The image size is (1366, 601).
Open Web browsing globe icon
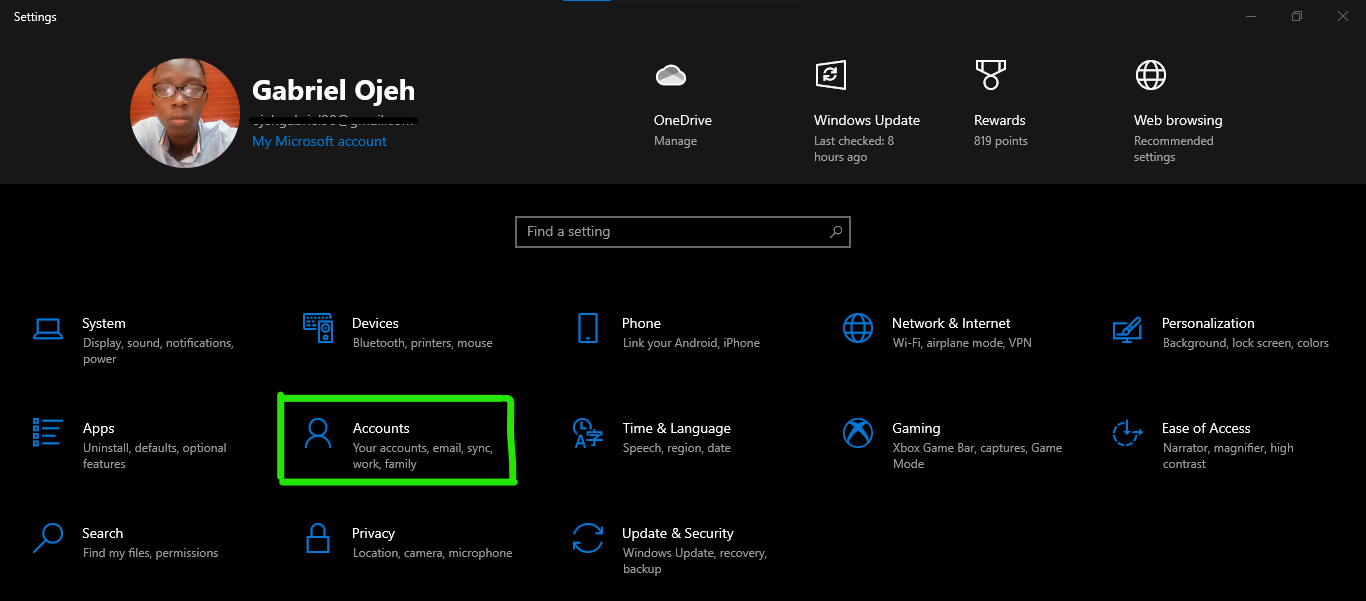pos(1150,75)
